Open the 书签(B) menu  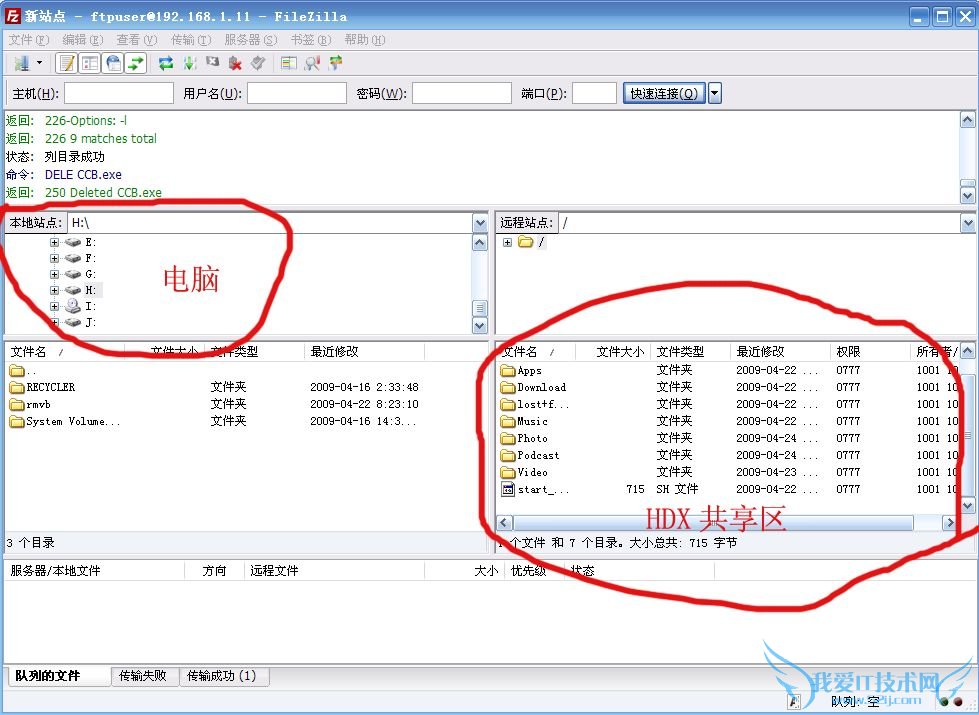[x=311, y=40]
